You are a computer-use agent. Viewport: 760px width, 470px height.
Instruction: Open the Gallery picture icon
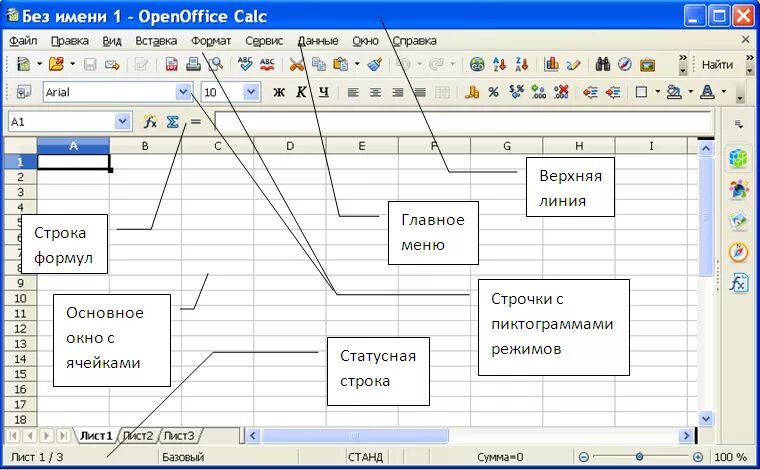coord(647,64)
